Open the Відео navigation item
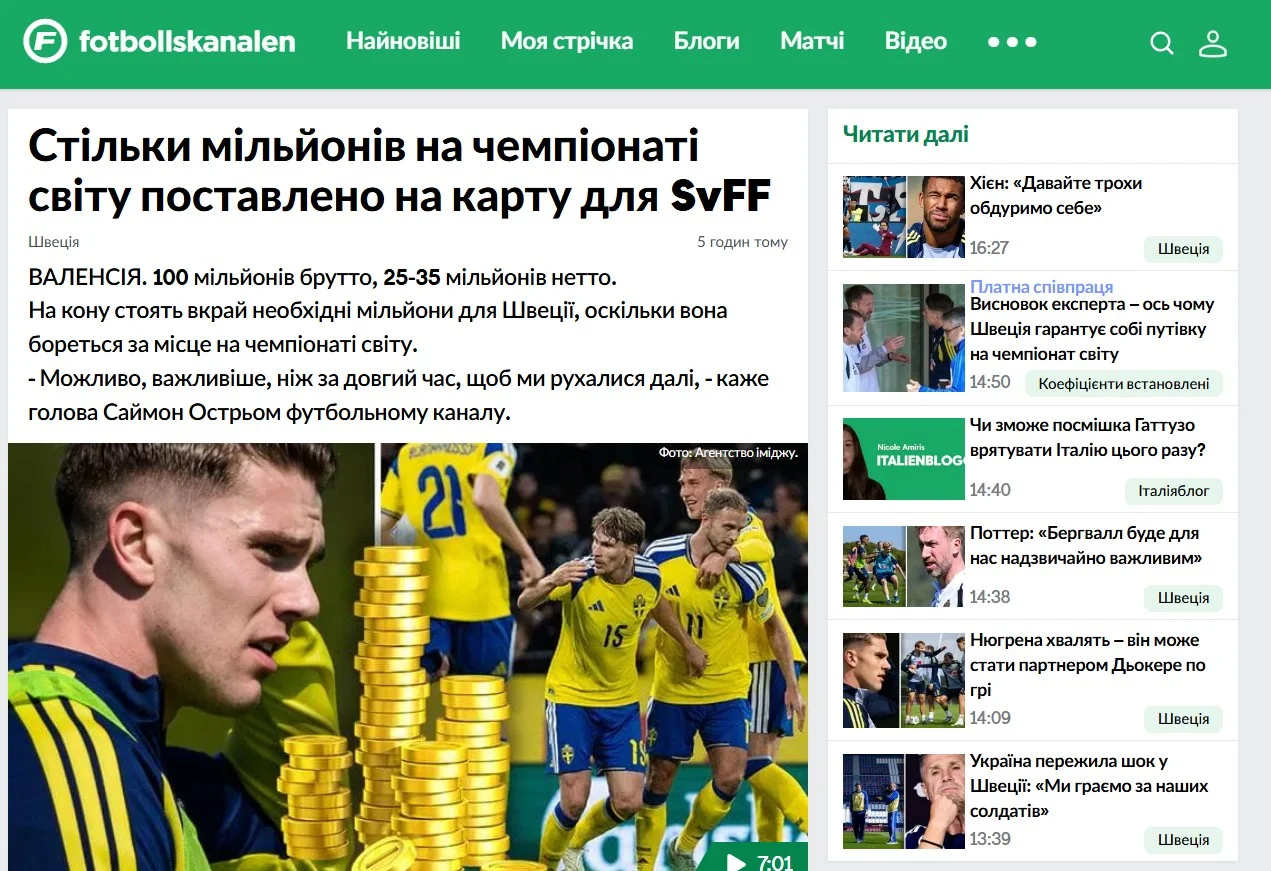The height and width of the screenshot is (871, 1271). pos(916,41)
